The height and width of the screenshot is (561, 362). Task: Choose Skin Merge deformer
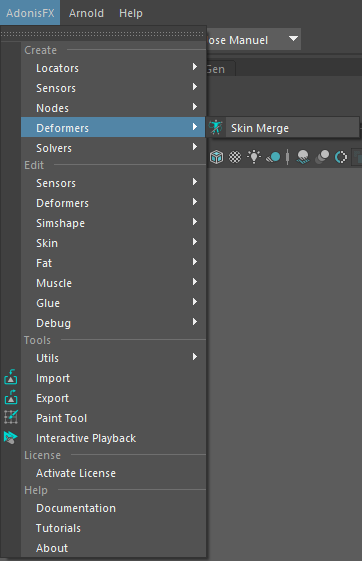pos(283,128)
